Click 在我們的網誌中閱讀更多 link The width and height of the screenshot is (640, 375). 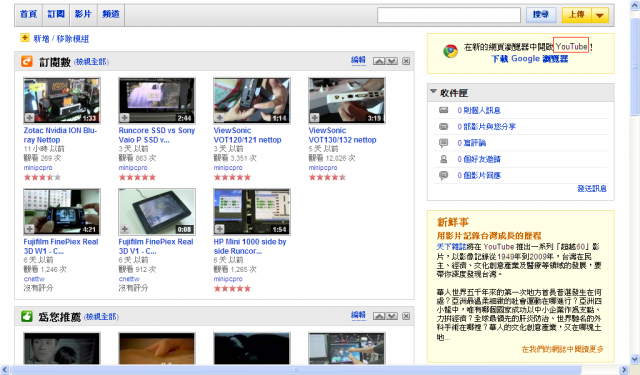tap(562, 349)
